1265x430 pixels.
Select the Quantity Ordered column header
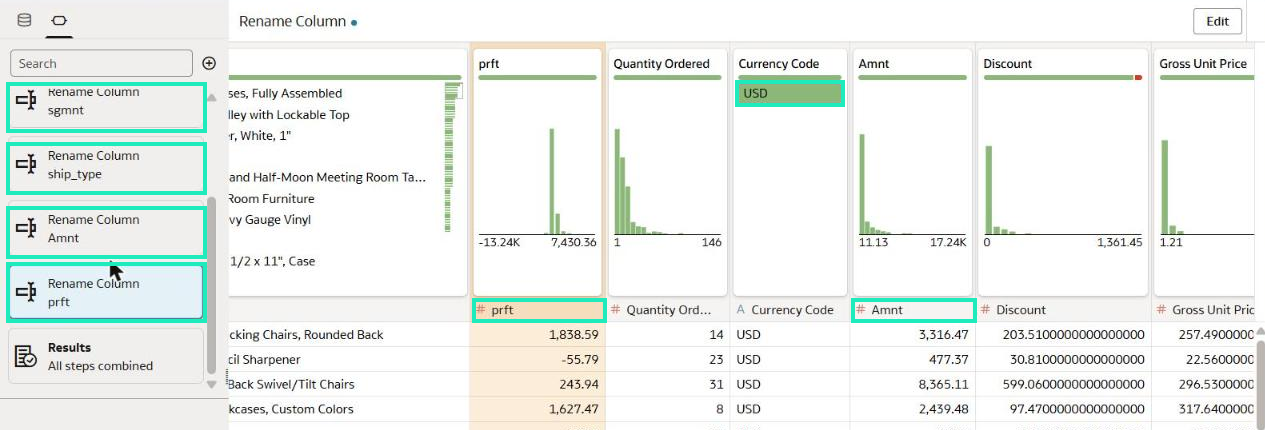(x=667, y=310)
